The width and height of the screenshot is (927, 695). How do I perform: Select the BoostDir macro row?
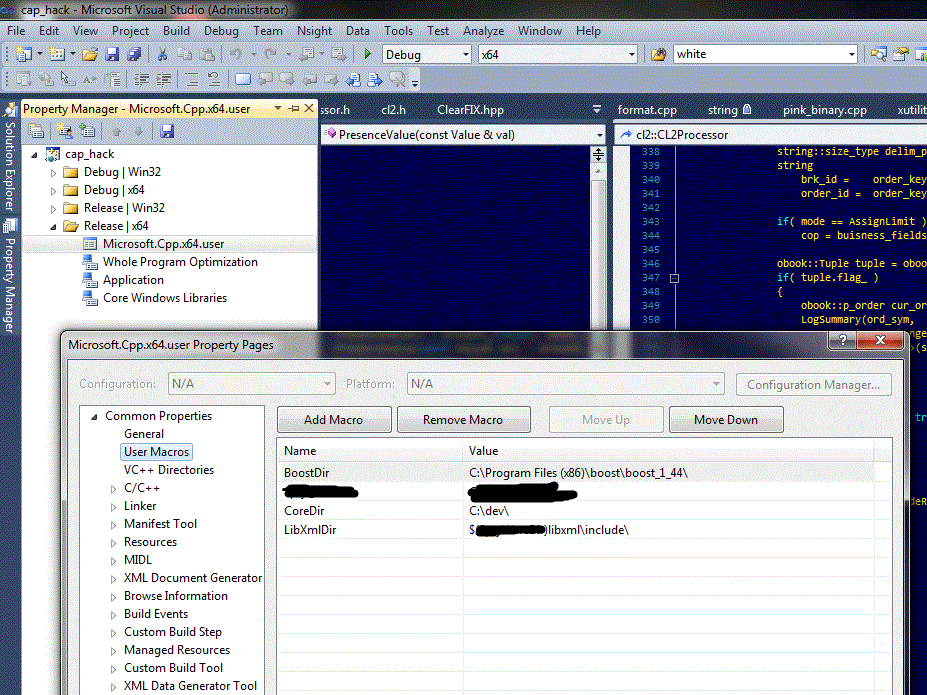(576, 473)
